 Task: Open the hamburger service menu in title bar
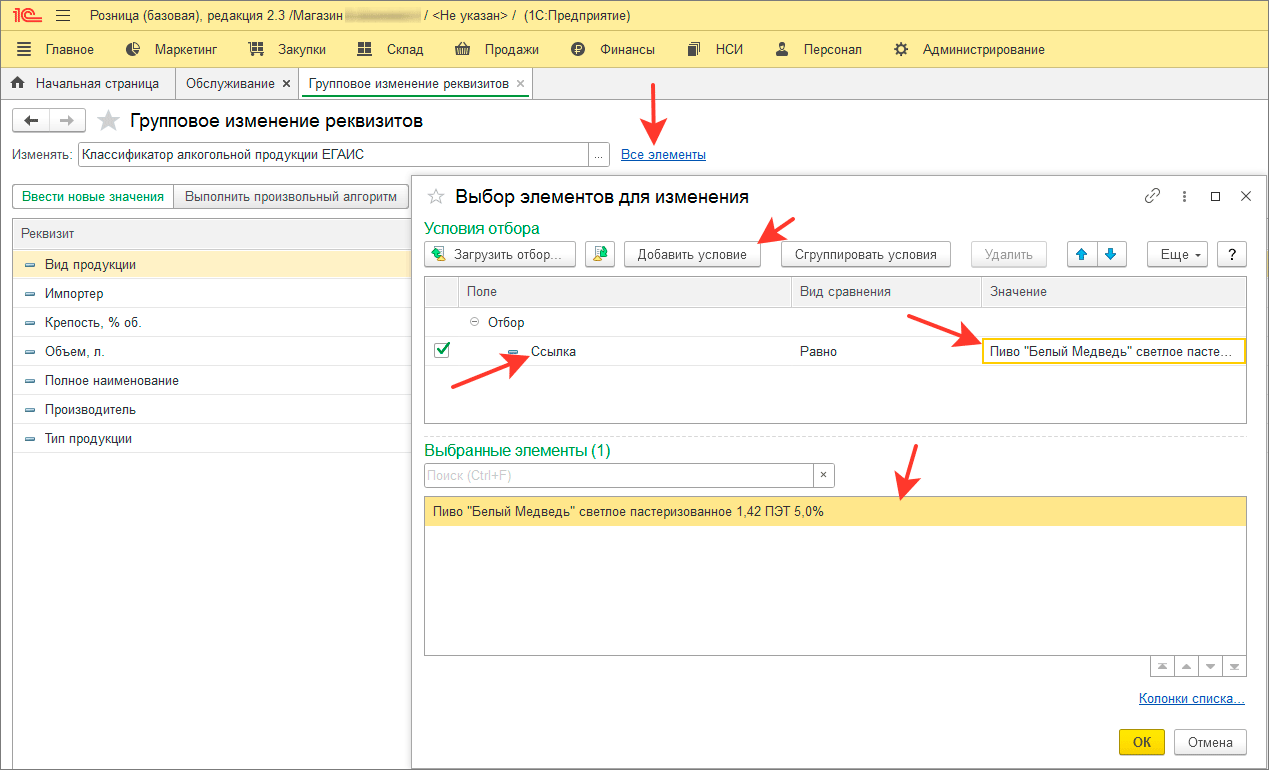[64, 16]
